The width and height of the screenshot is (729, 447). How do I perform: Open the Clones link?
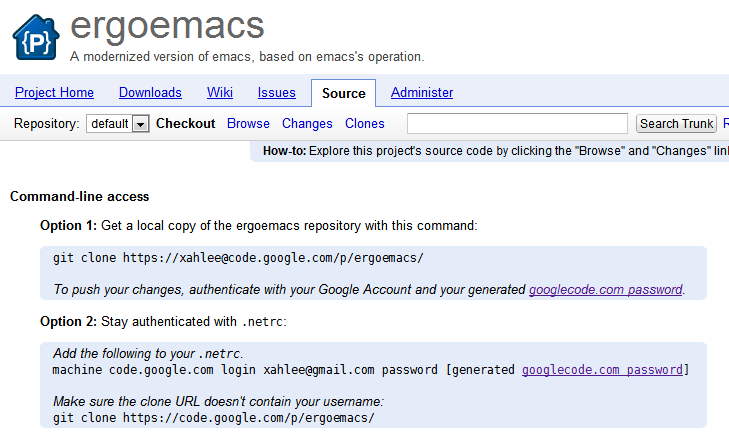point(364,123)
